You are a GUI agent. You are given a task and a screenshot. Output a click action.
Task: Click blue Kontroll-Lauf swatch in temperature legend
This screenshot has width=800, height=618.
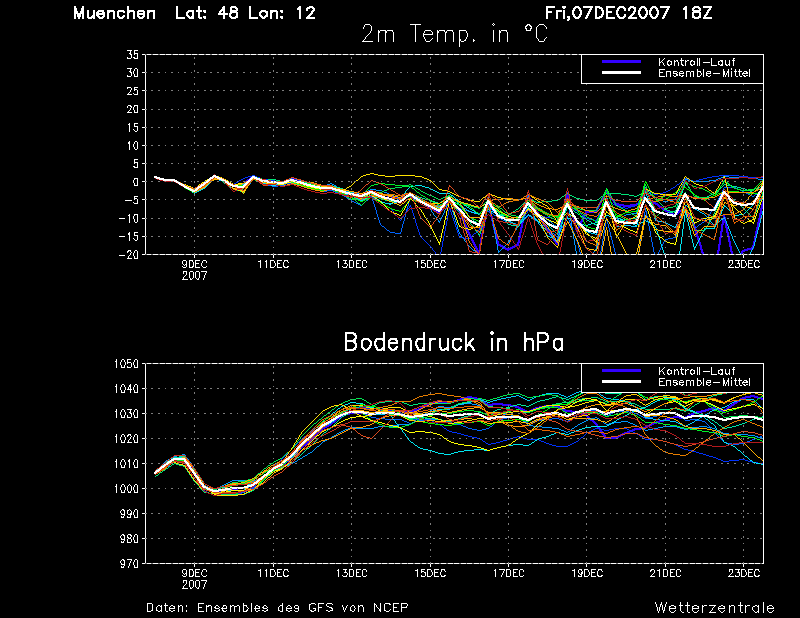tap(621, 62)
